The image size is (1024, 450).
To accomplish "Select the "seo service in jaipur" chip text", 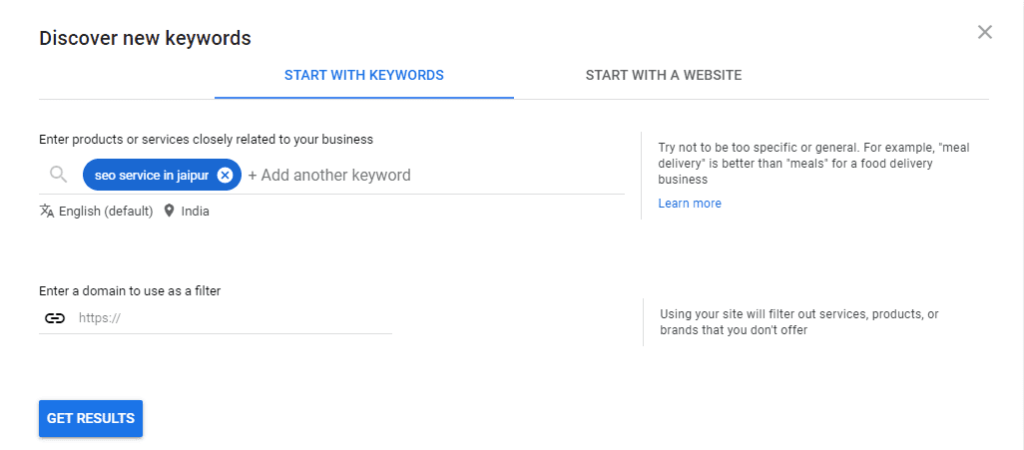I will point(153,175).
